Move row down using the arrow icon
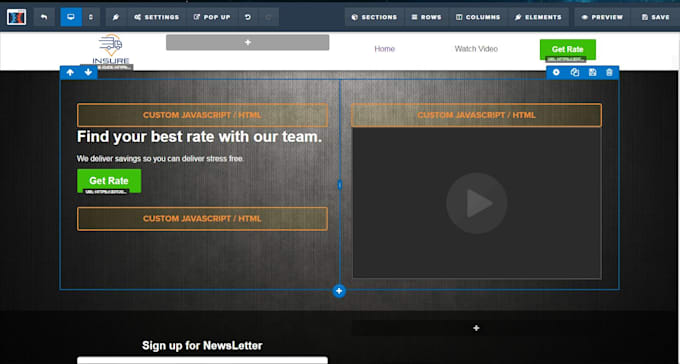Image resolution: width=680 pixels, height=364 pixels. tap(88, 72)
